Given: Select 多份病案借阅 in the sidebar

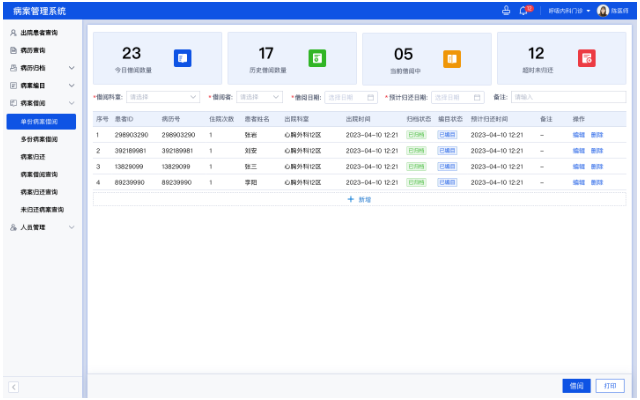Looking at the screenshot, I should 39,139.
